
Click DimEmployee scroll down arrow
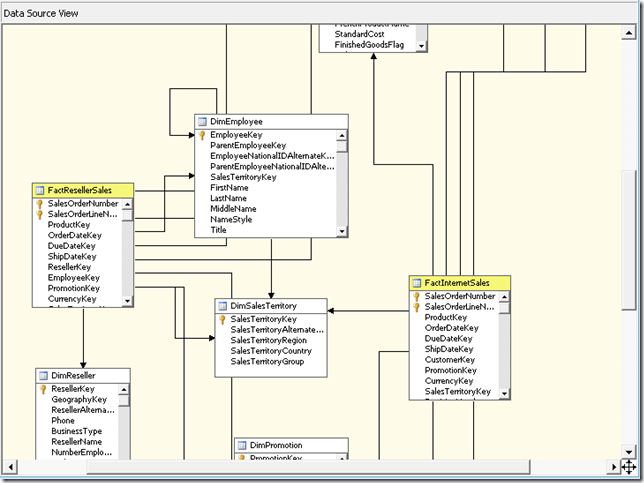coord(342,231)
